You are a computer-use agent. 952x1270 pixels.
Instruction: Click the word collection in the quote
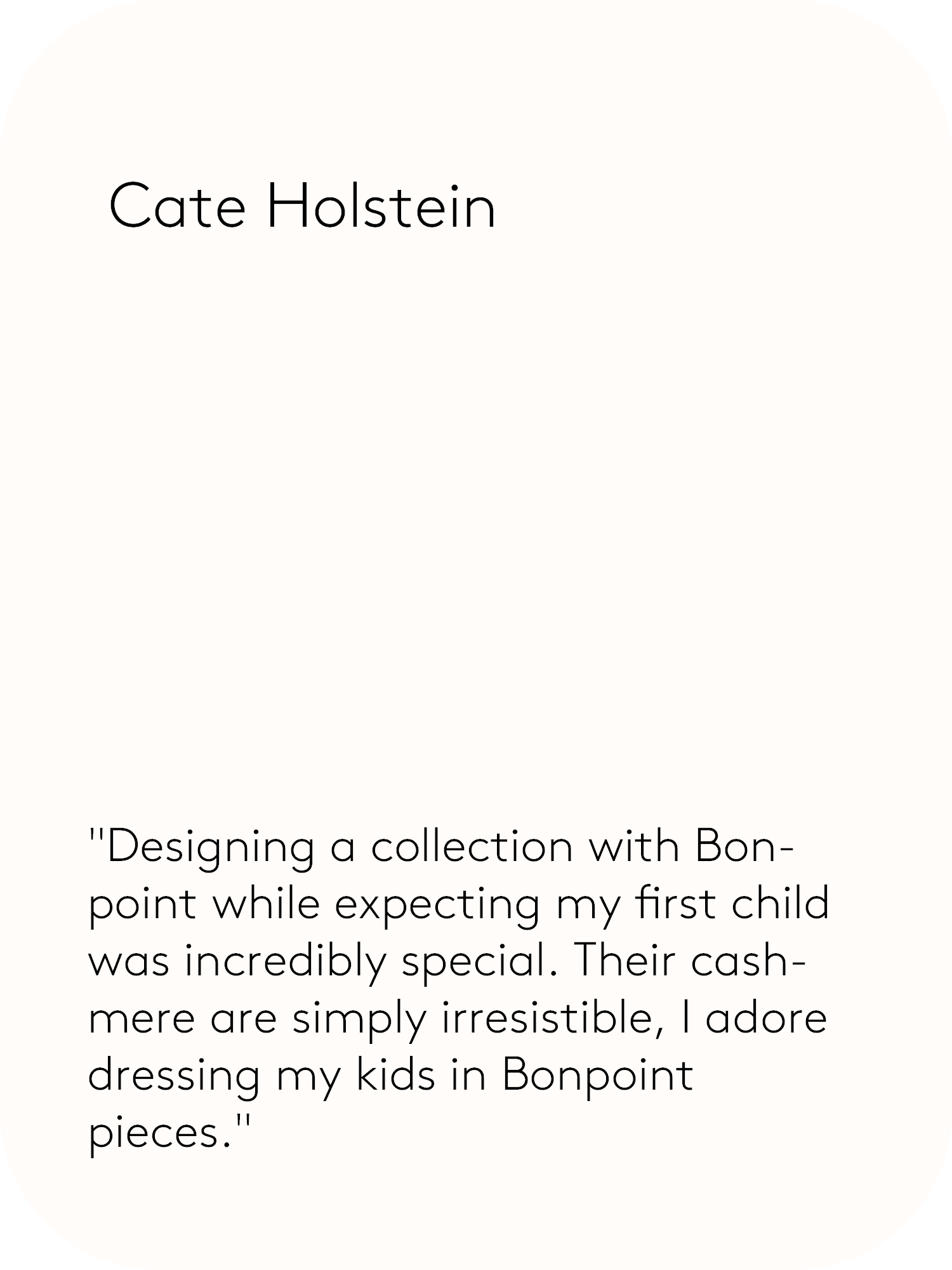coord(472,846)
